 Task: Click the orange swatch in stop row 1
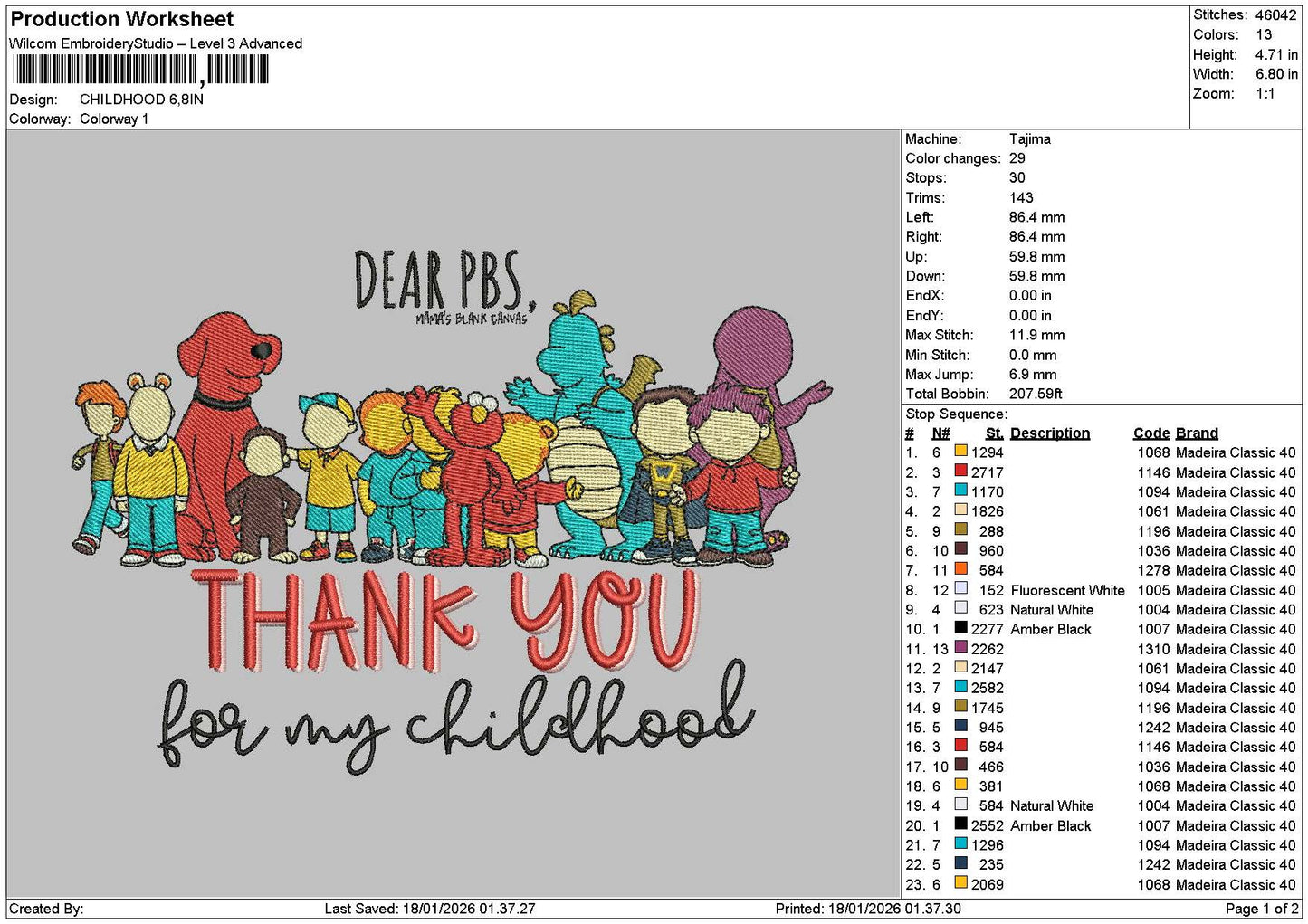(x=960, y=452)
